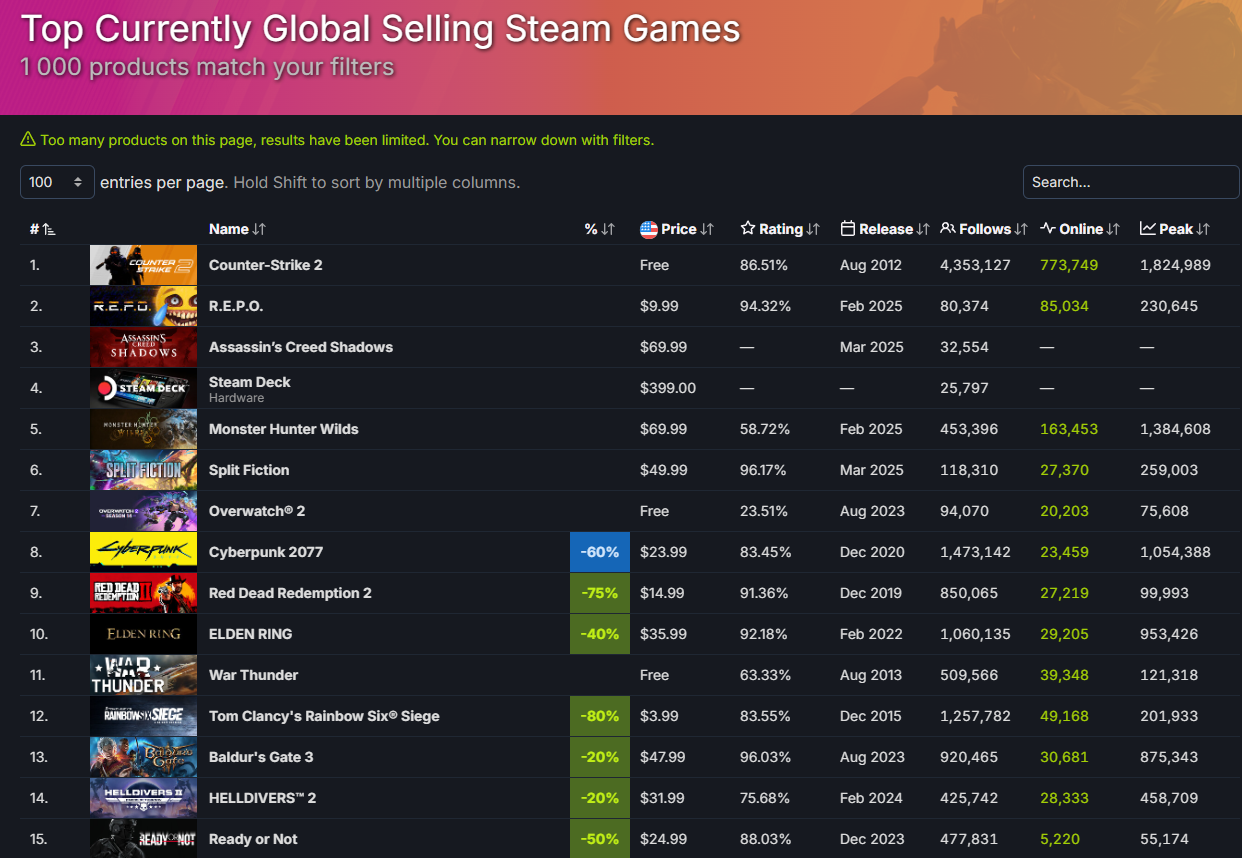The height and width of the screenshot is (858, 1242).
Task: Open Rainbow Six Siege thumbnail
Action: [x=143, y=716]
